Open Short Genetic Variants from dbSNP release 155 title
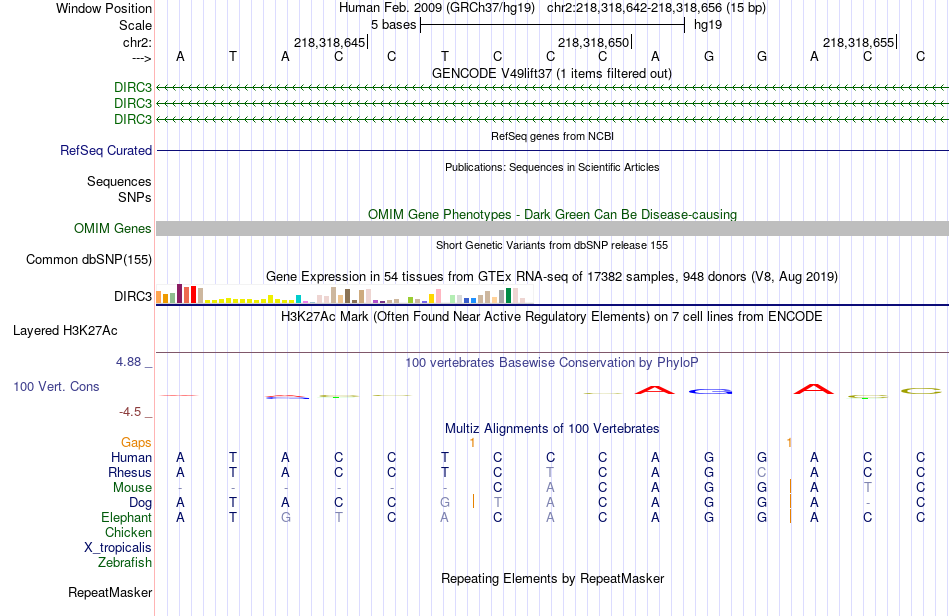 coord(552,245)
